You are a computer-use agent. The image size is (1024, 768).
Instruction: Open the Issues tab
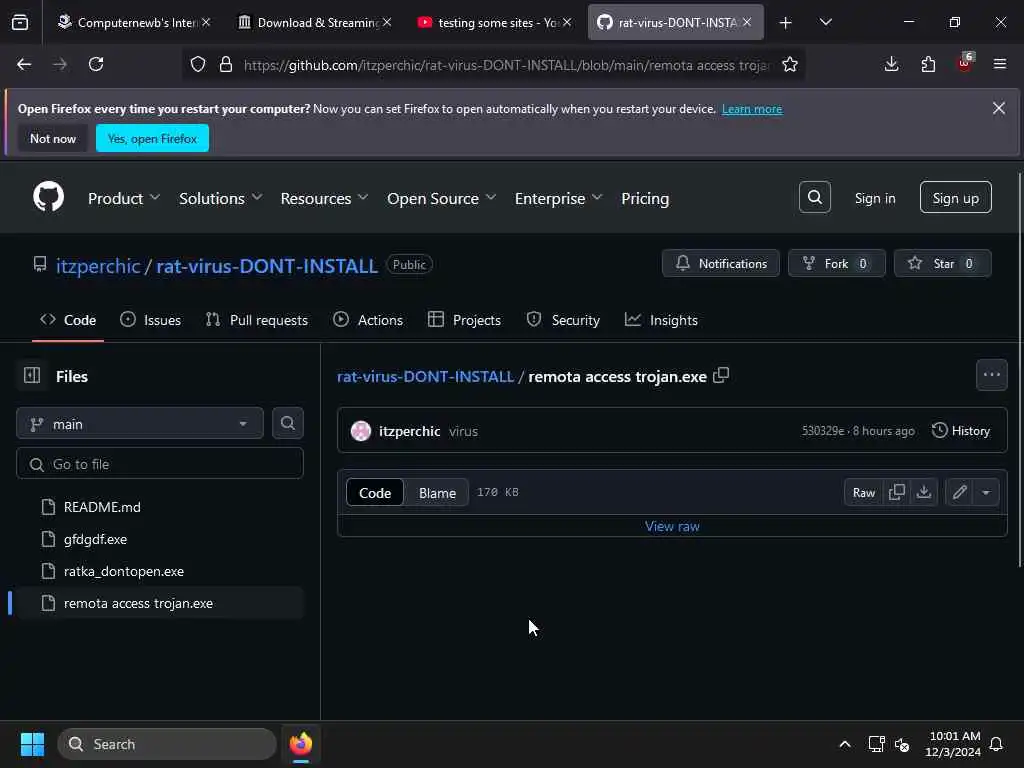click(x=151, y=320)
